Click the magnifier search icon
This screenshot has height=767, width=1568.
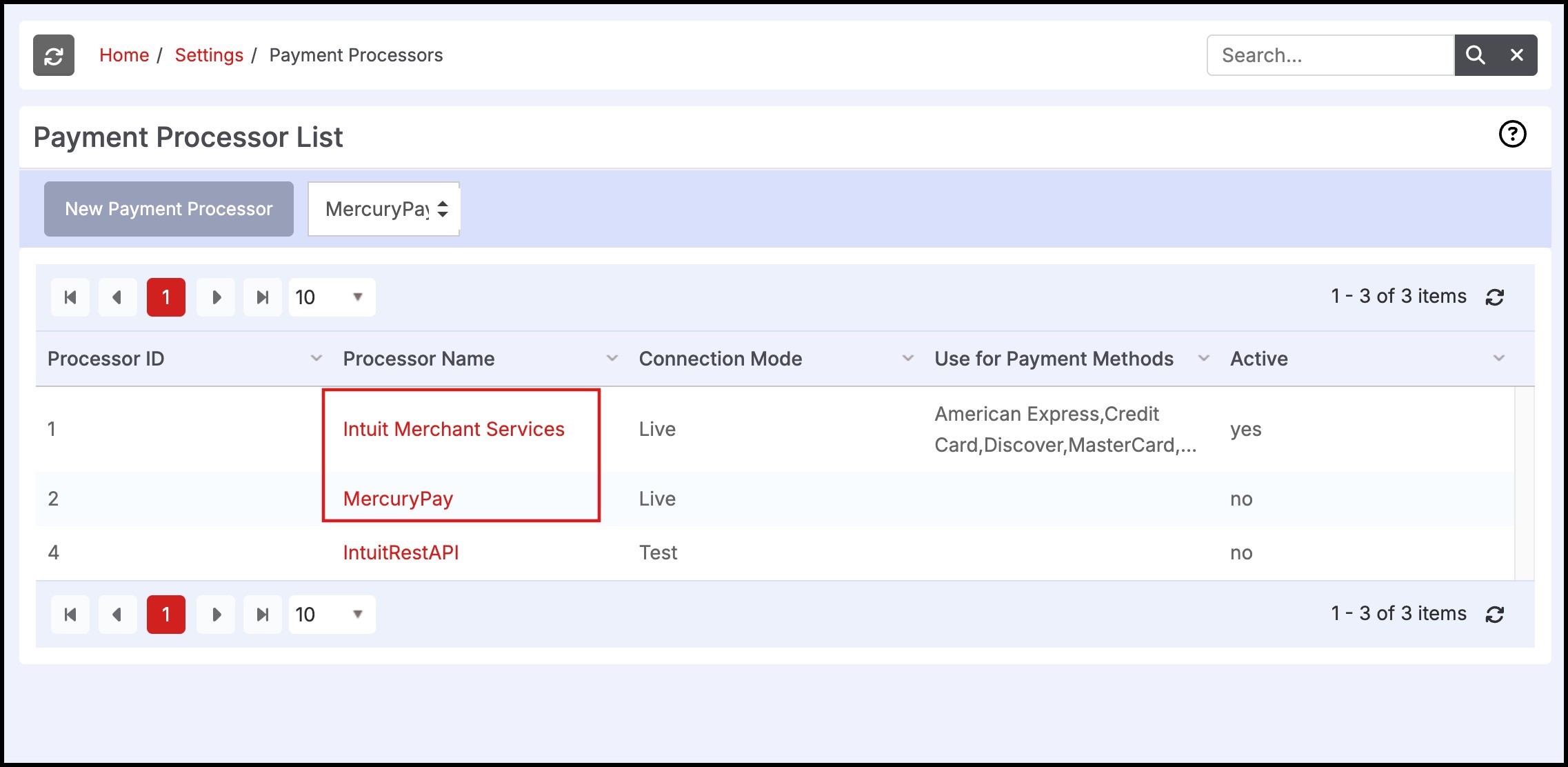(x=1475, y=55)
